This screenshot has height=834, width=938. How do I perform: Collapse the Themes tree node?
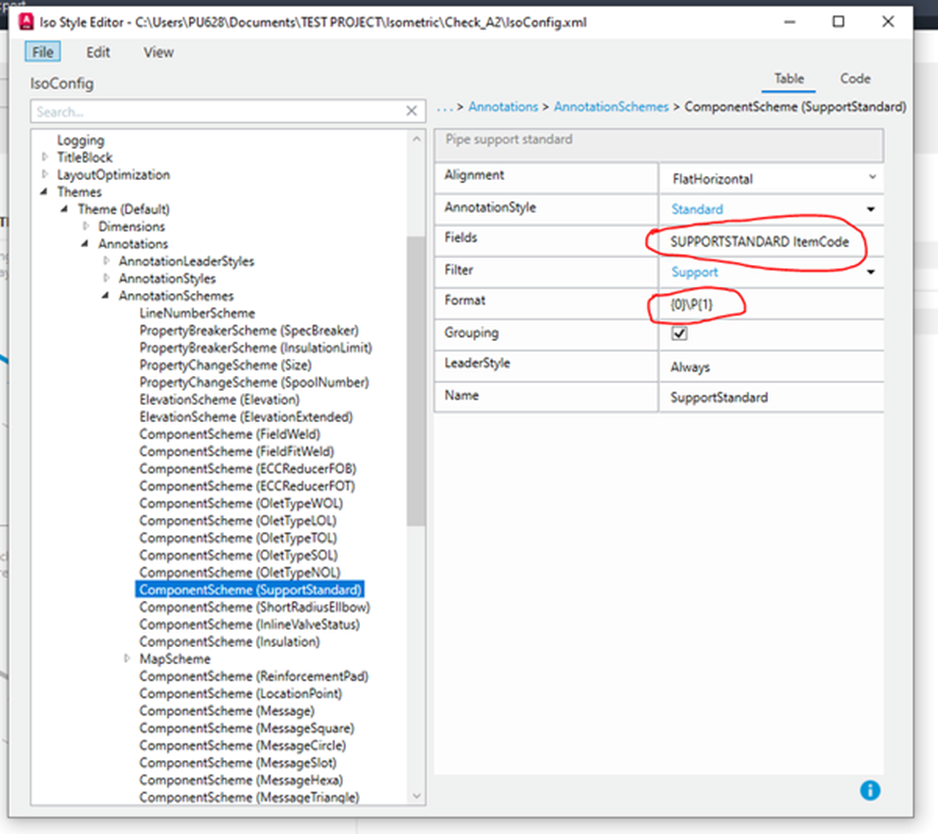[x=44, y=192]
